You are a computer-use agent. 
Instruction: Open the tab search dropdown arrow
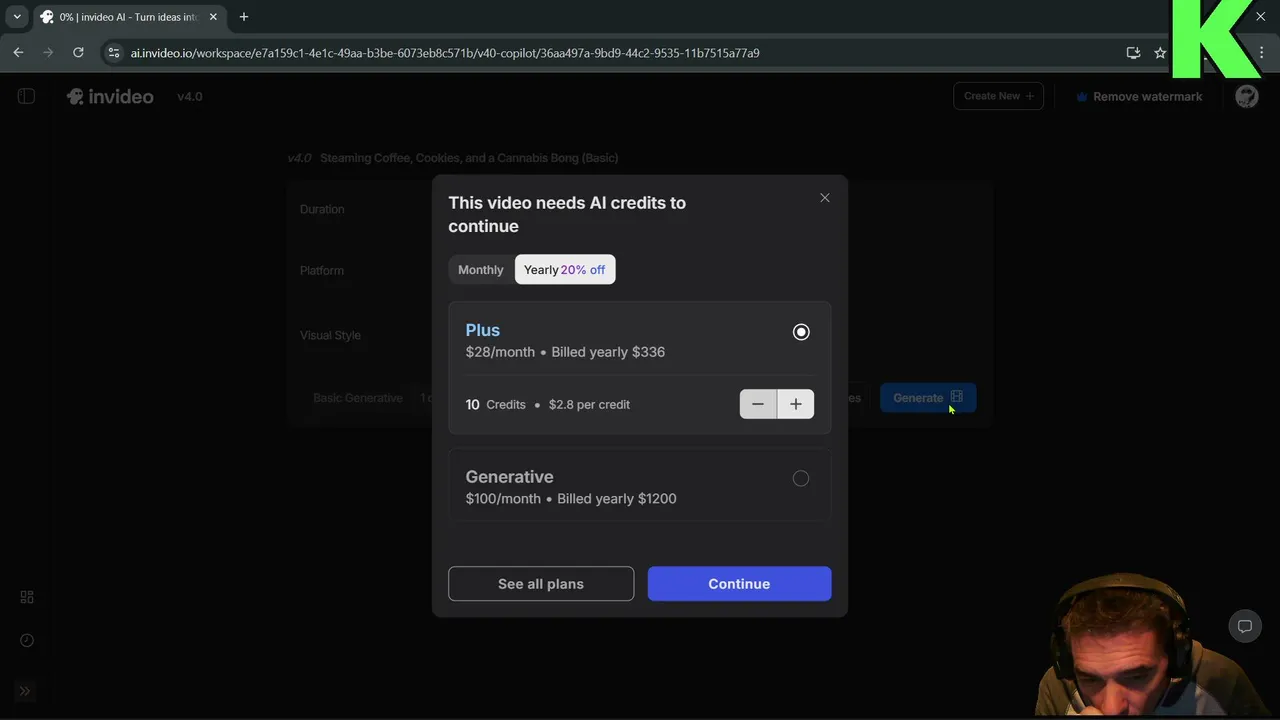[17, 17]
